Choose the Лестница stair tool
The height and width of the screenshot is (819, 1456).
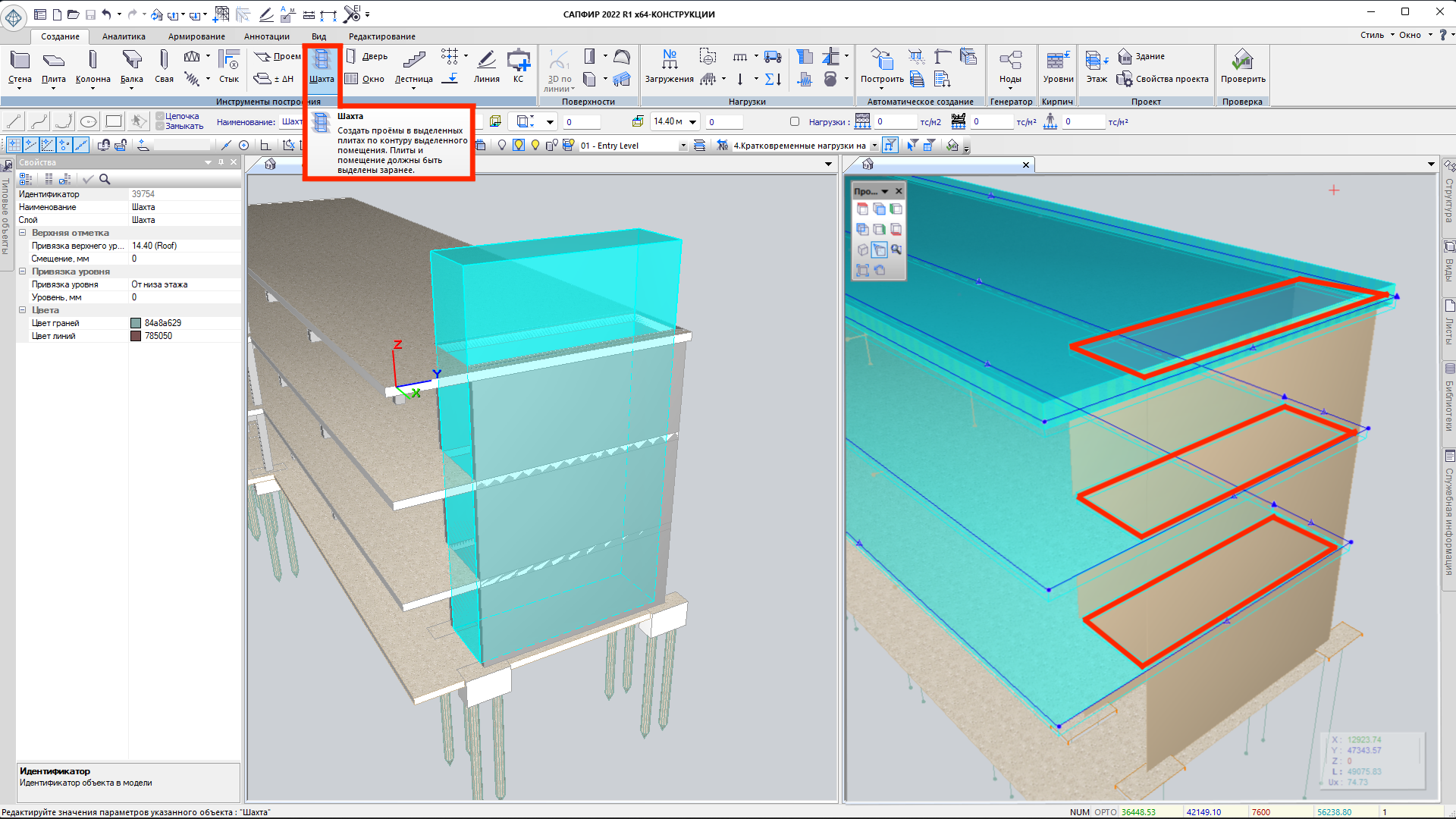[414, 66]
